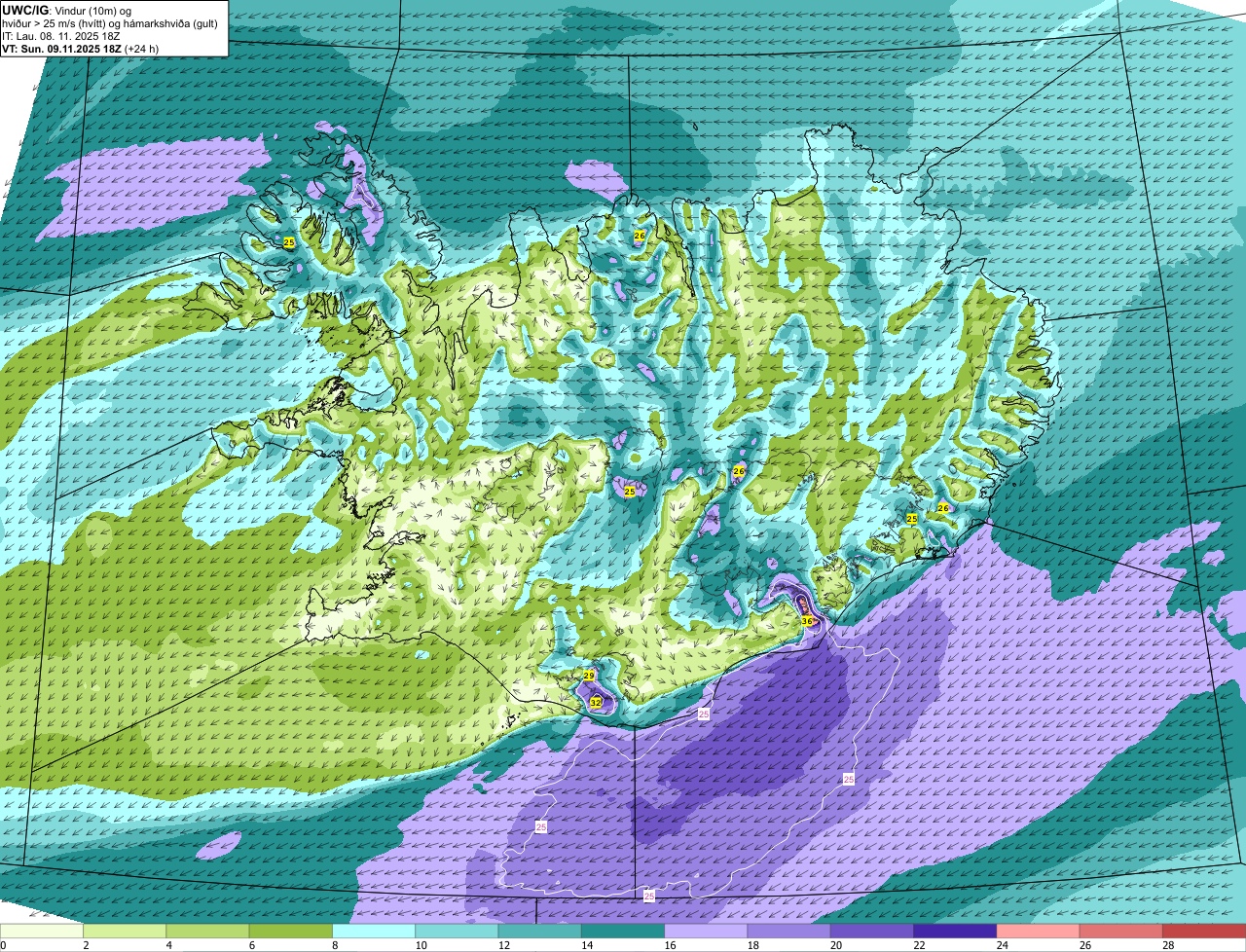Click the 'VT: Sun. 09.11.2025 18Z' line
Image resolution: width=1246 pixels, height=952 pixels.
click(x=62, y=49)
